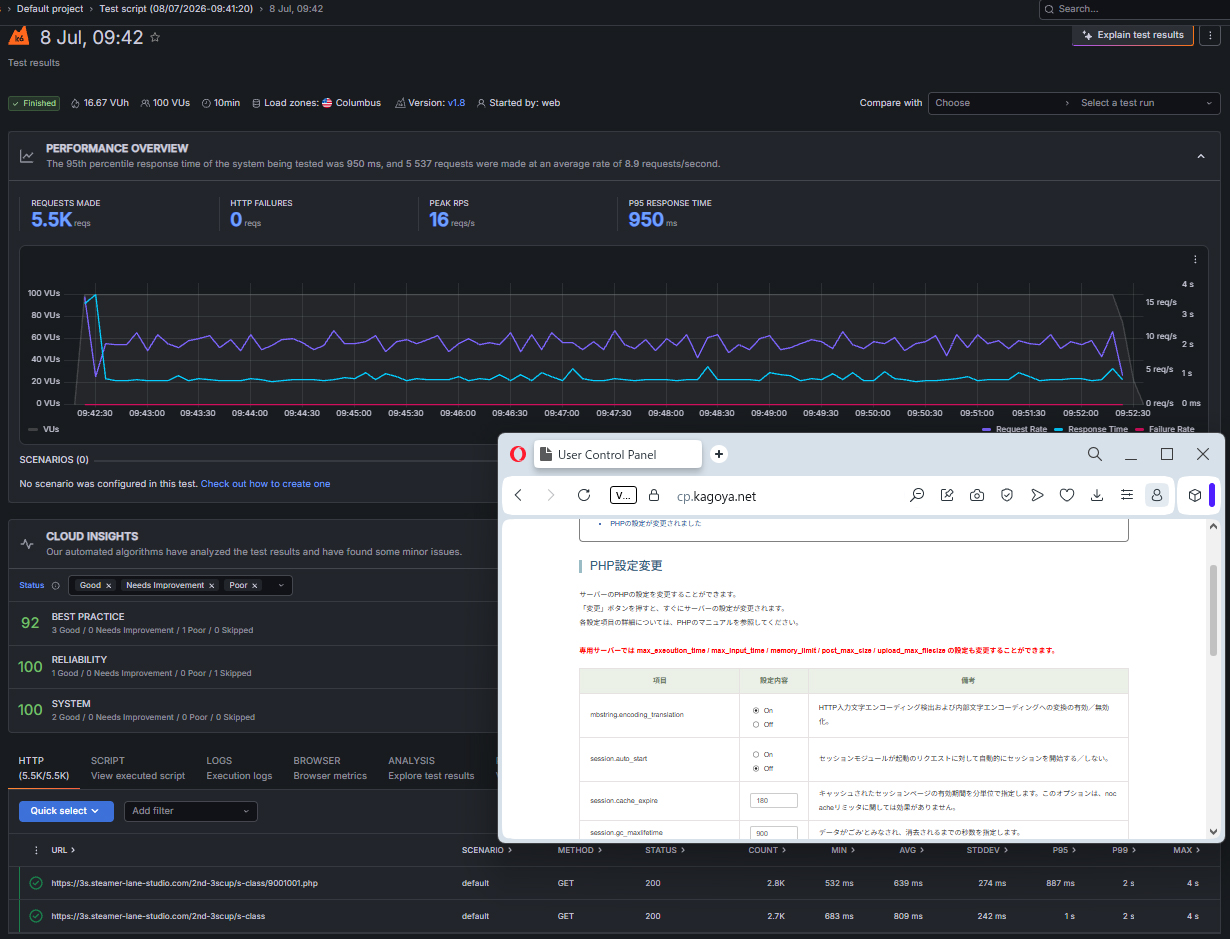Click the heart bookmark icon in Opera

click(x=1067, y=495)
